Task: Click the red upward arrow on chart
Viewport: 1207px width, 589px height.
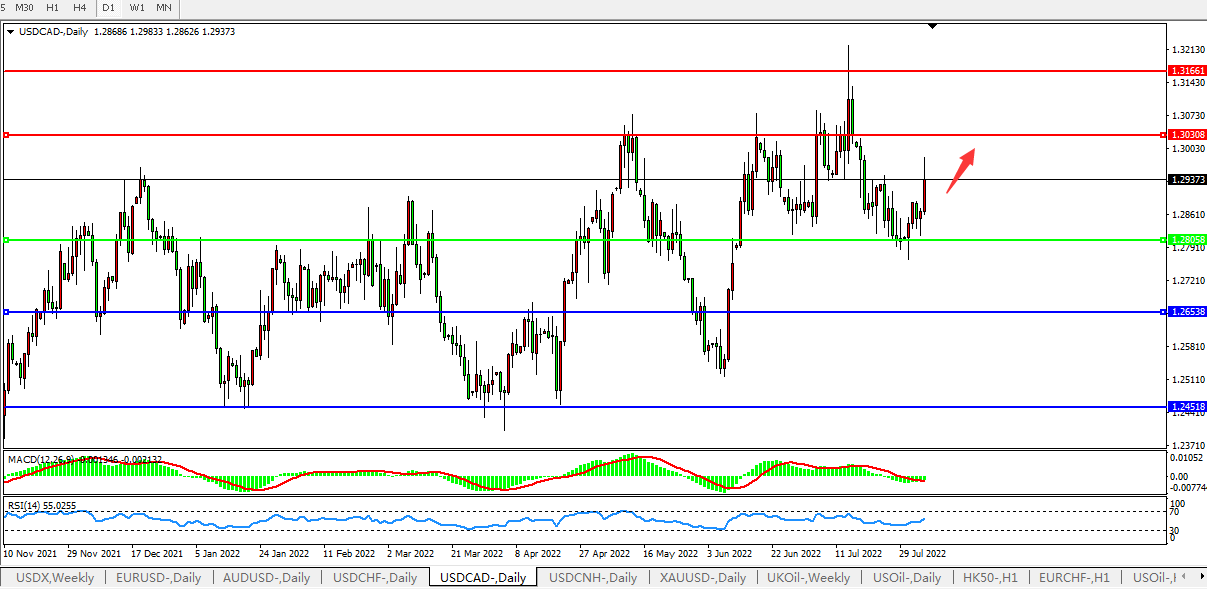Action: [x=961, y=169]
